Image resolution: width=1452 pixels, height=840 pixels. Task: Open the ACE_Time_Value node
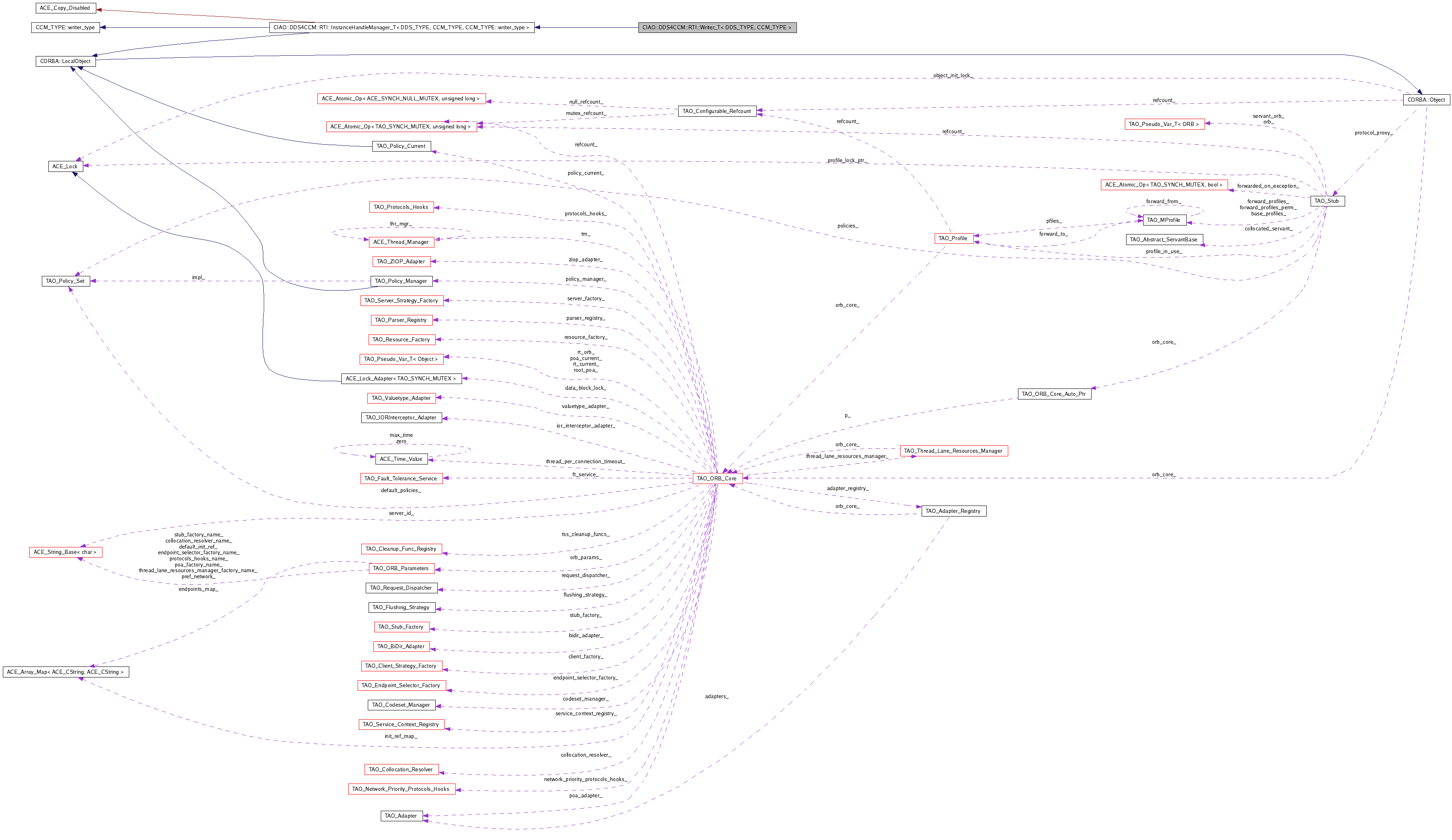(x=401, y=459)
